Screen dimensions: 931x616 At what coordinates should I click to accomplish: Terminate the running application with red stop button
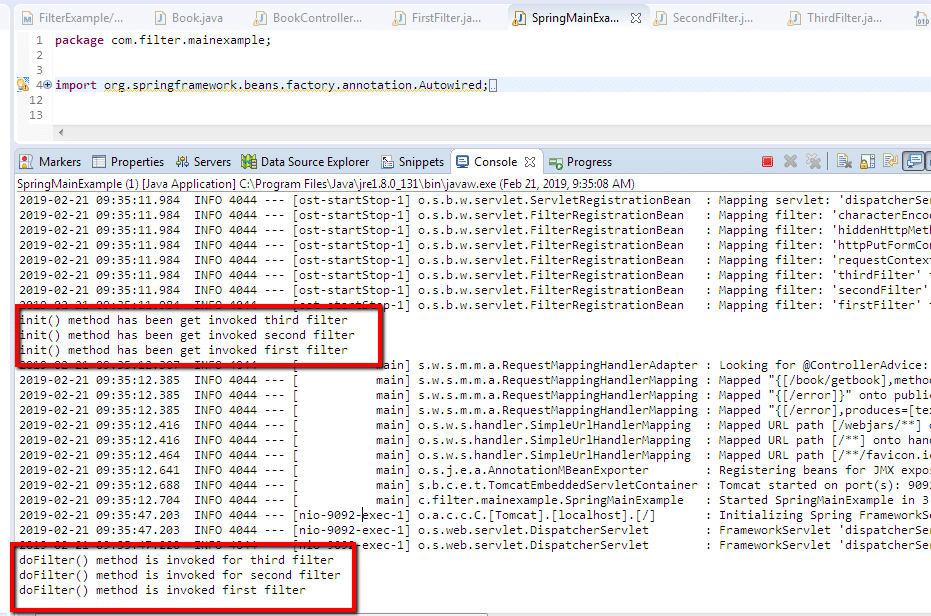point(767,162)
